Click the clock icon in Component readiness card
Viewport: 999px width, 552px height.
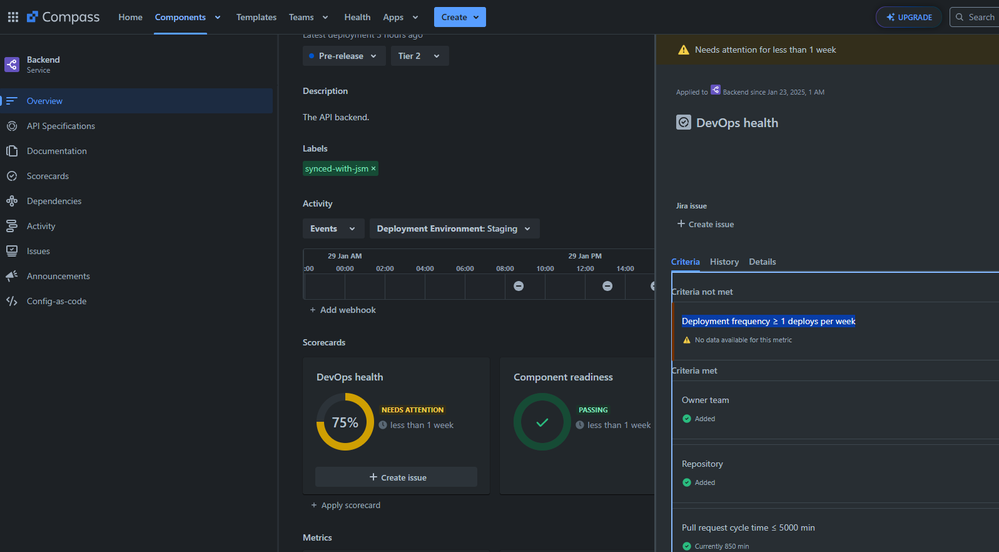[580, 425]
